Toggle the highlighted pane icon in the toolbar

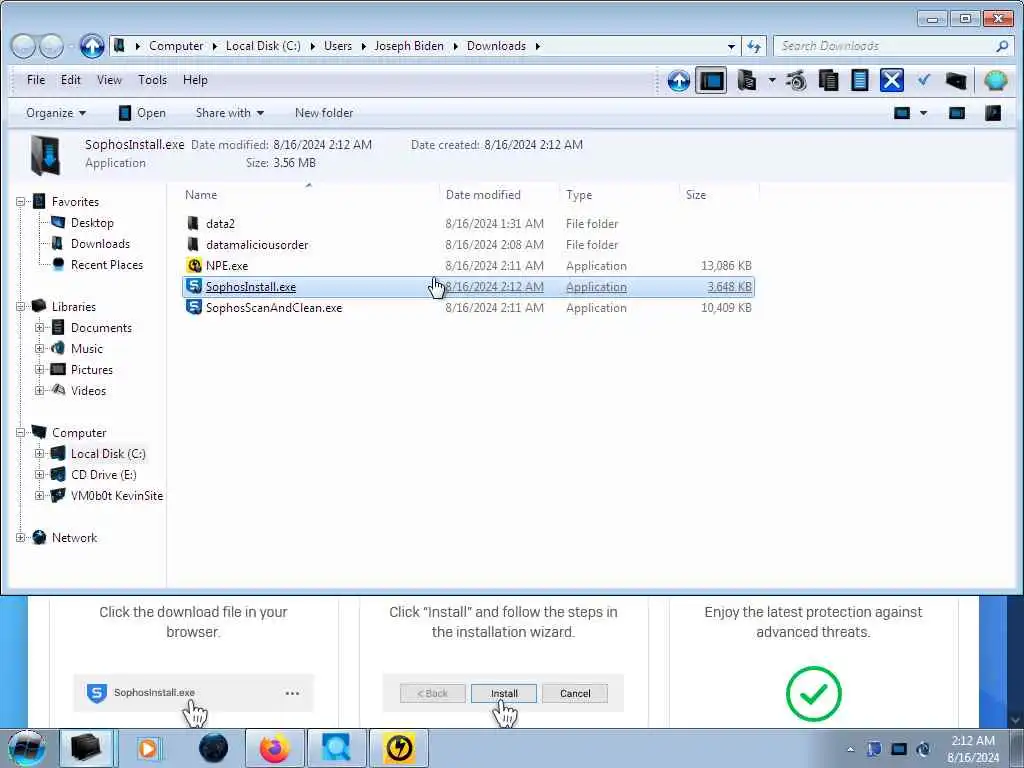coord(711,81)
